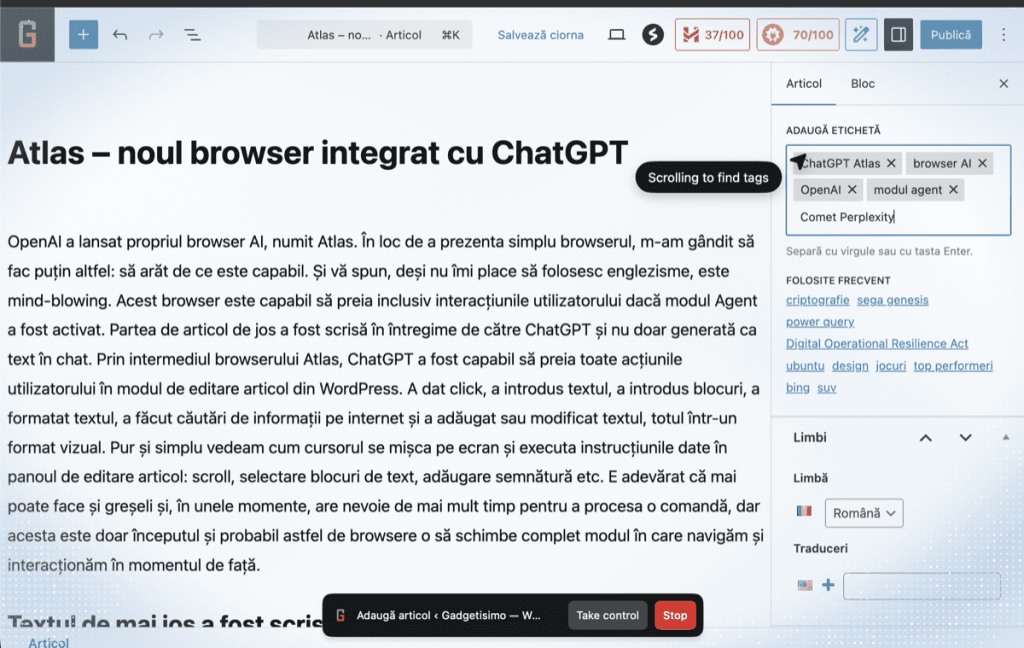Remove the ChatGPT Atlas tag
1024x648 pixels.
891,163
